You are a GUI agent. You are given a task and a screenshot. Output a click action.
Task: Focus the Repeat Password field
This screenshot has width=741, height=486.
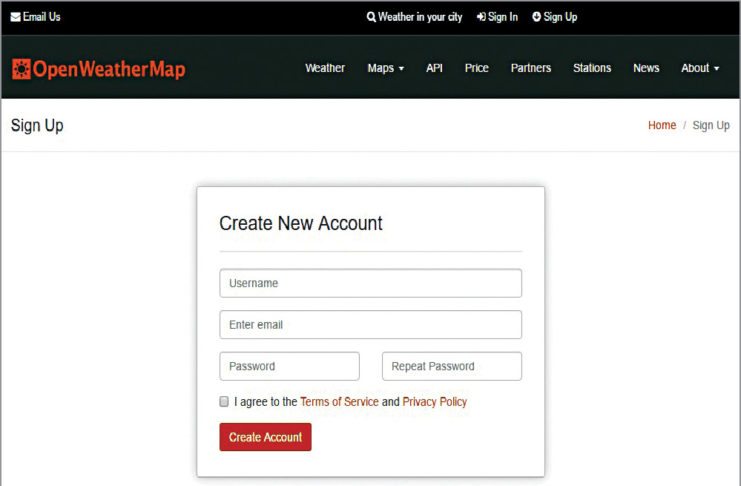pyautogui.click(x=452, y=366)
